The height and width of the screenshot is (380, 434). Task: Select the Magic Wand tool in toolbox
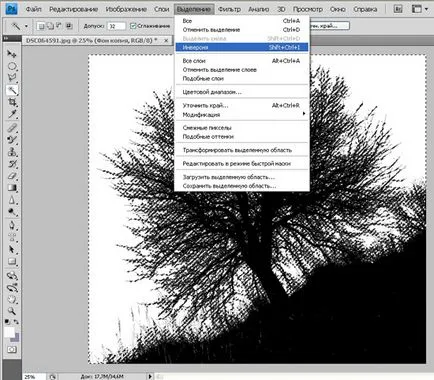12,90
